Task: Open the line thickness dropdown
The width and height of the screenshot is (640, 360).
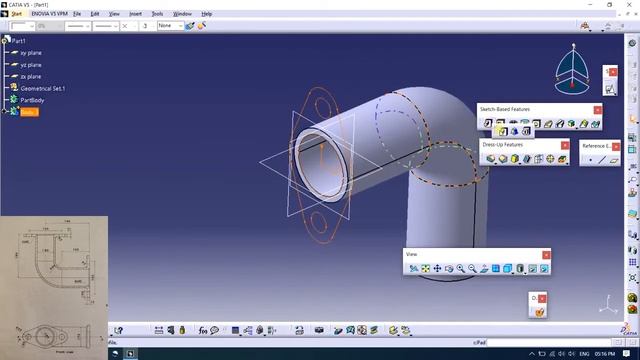Action: click(x=78, y=26)
